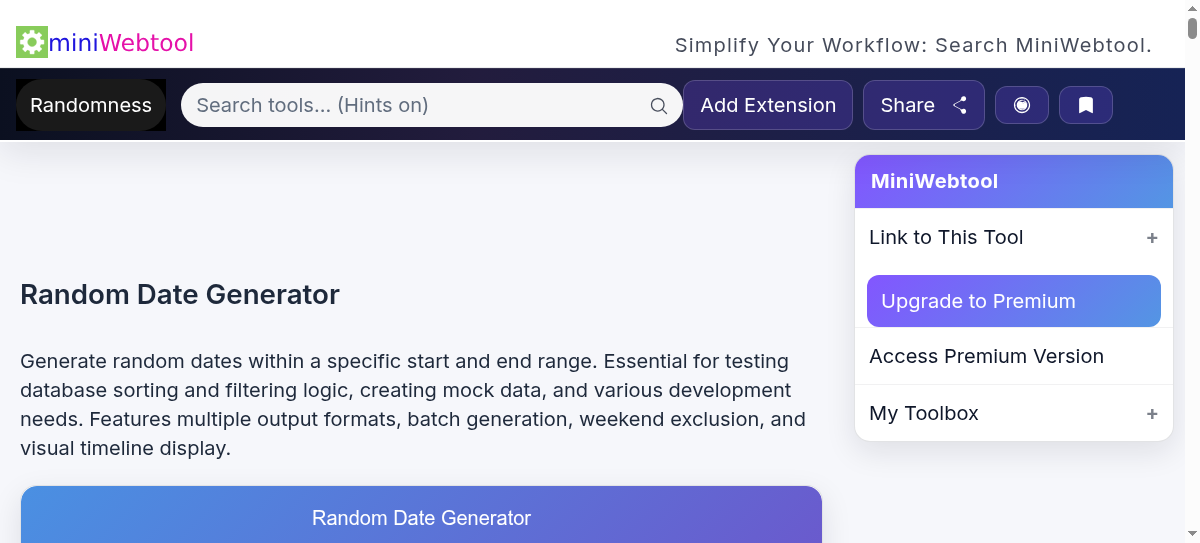This screenshot has width=1200, height=543.
Task: Click the green gear miniWebtool logo
Action: coord(32,42)
